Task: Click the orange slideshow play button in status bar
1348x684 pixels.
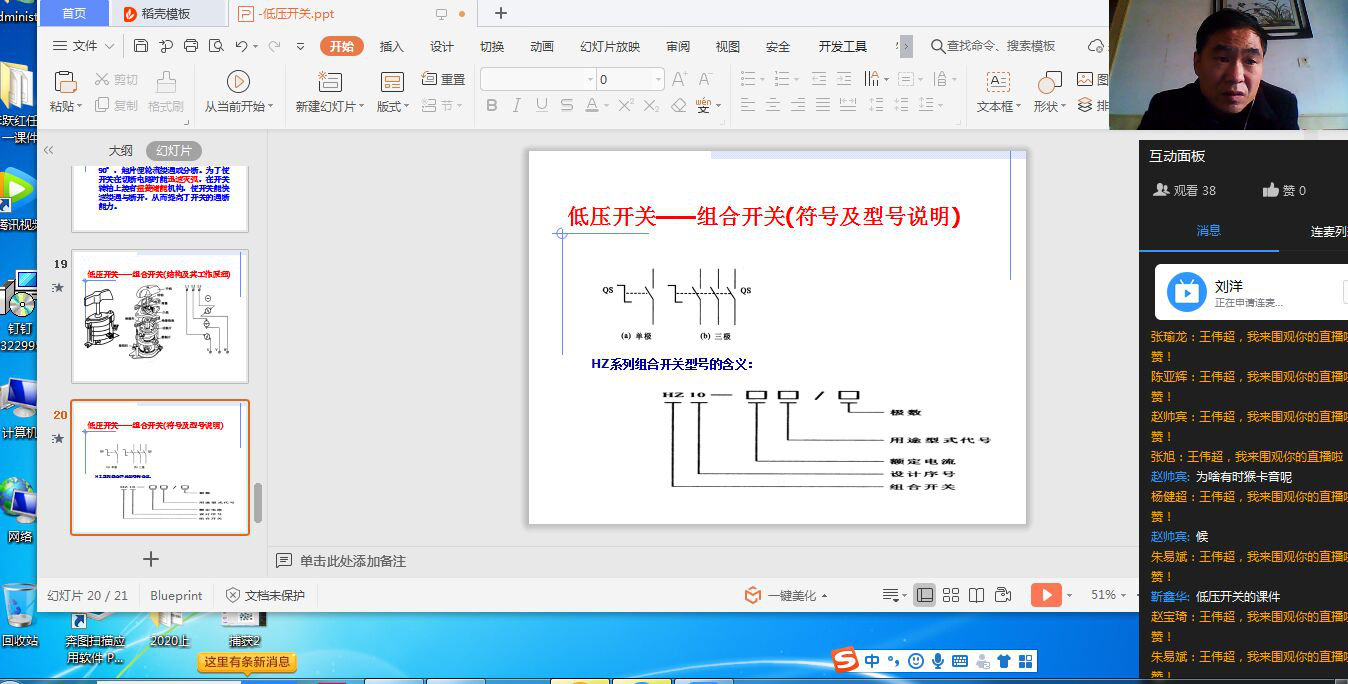Action: pyautogui.click(x=1045, y=595)
